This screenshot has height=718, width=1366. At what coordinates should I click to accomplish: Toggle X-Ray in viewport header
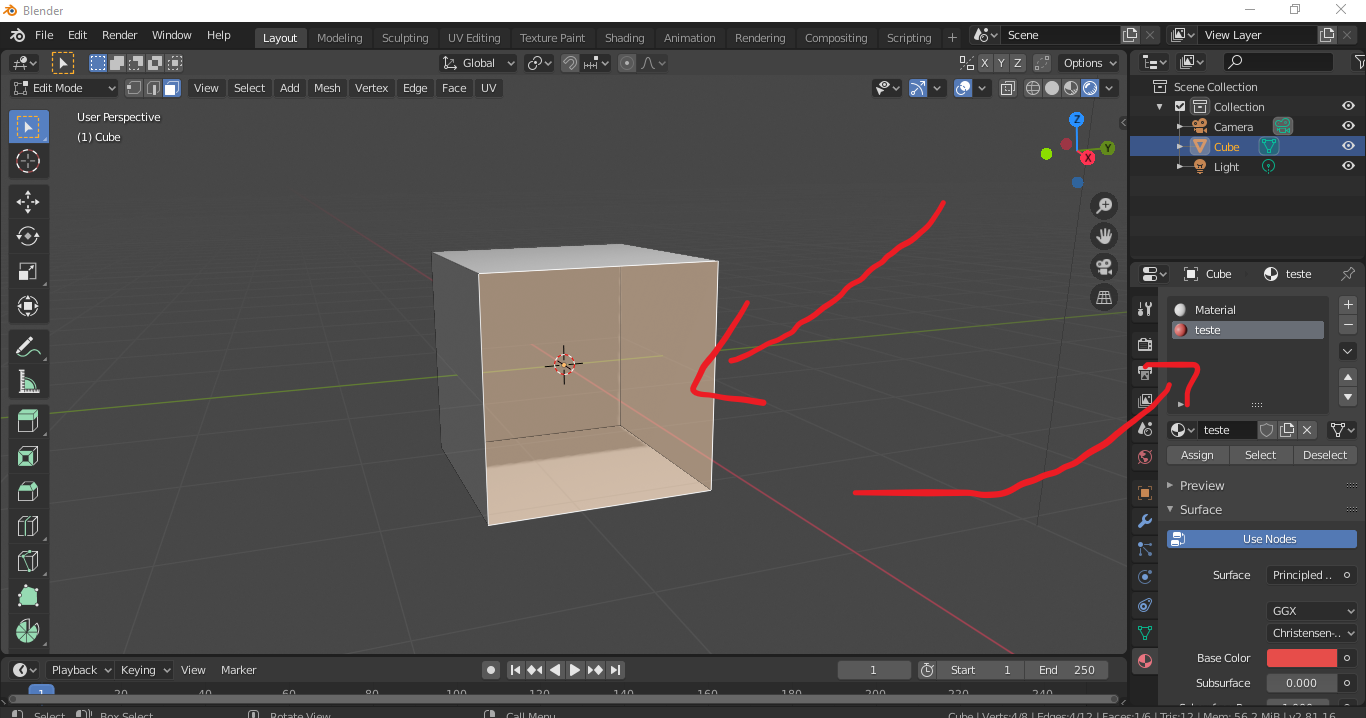tap(1008, 88)
